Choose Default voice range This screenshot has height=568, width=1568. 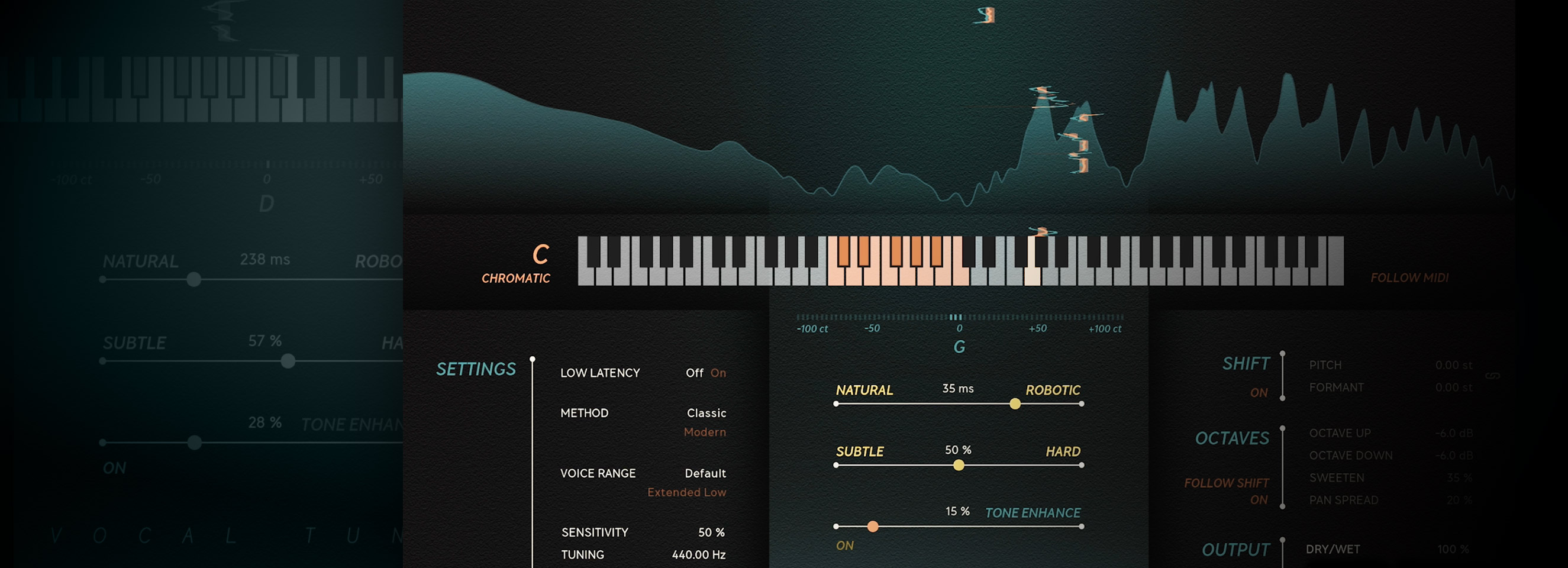[705, 473]
